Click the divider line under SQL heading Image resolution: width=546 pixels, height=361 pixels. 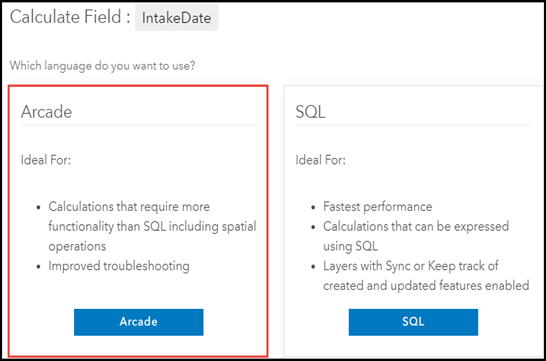[x=413, y=125]
